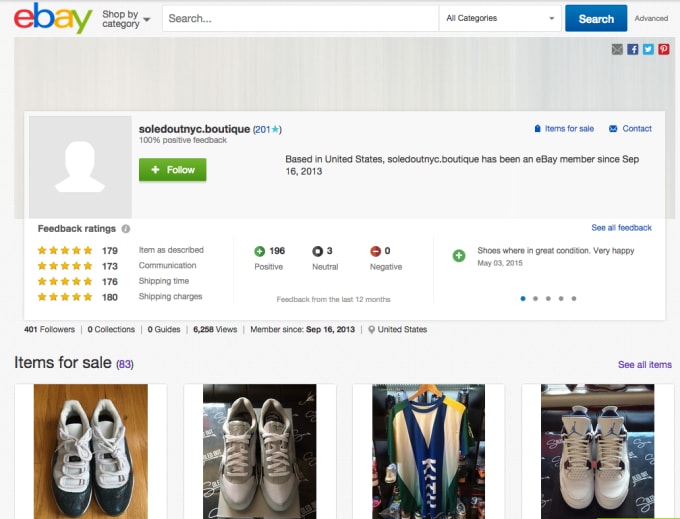Open the white and black sneakers listing thumbnail
This screenshot has width=680, height=519.
point(91,451)
